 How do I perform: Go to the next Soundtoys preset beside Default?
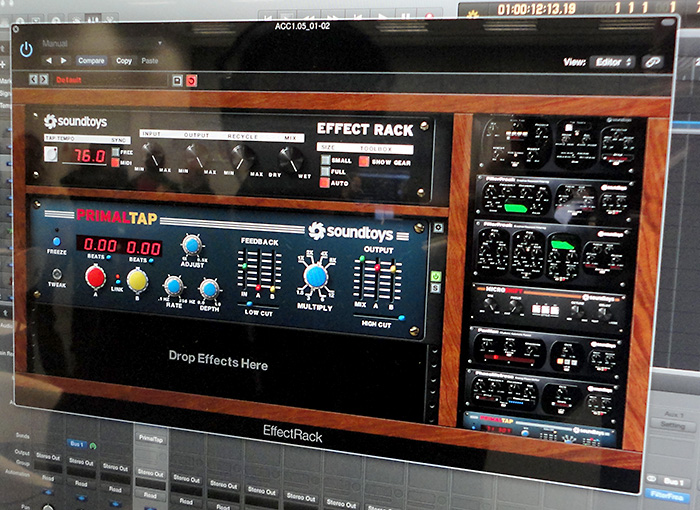coord(43,79)
